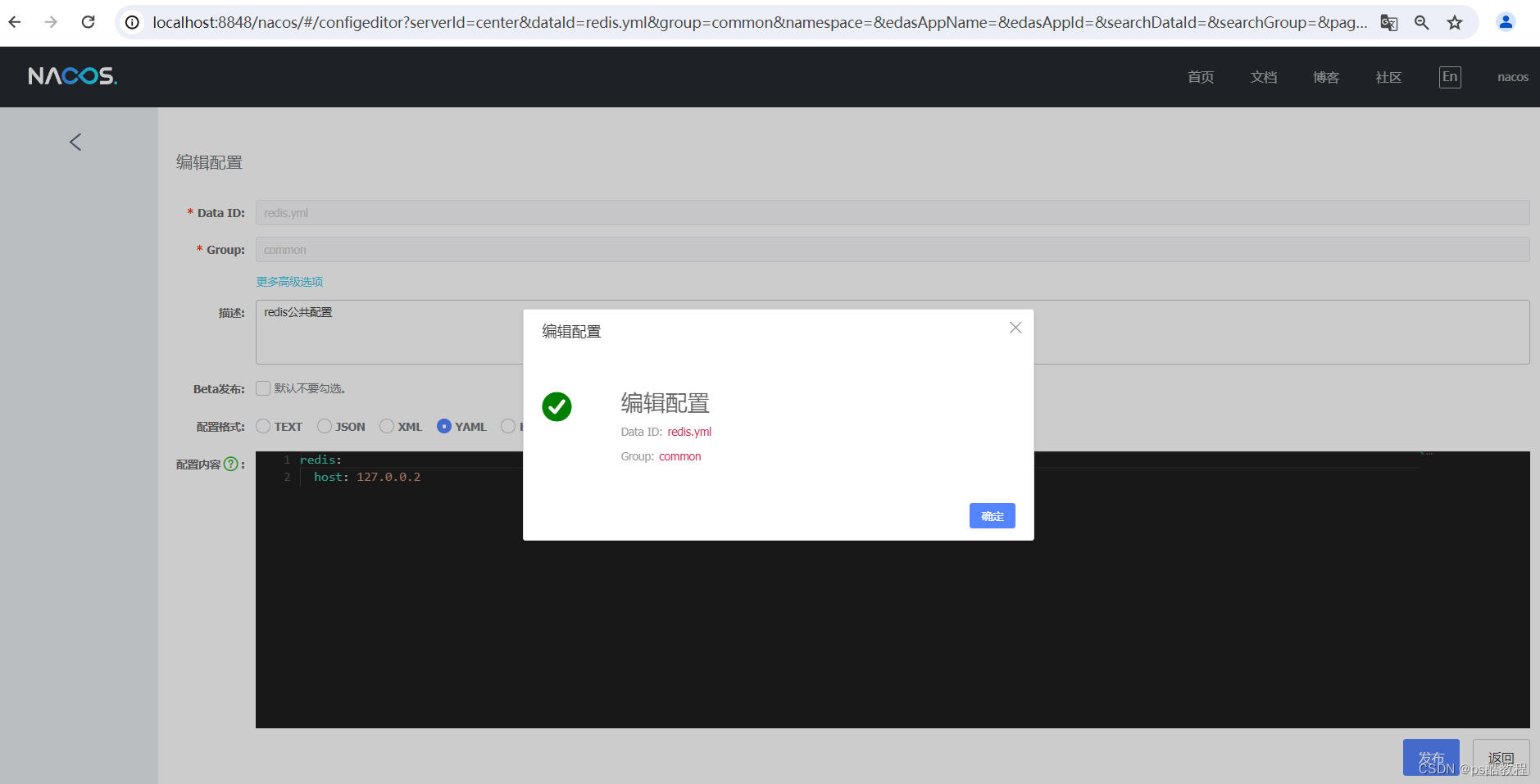
Task: Reload the page with the refresh icon
Action: click(88, 22)
